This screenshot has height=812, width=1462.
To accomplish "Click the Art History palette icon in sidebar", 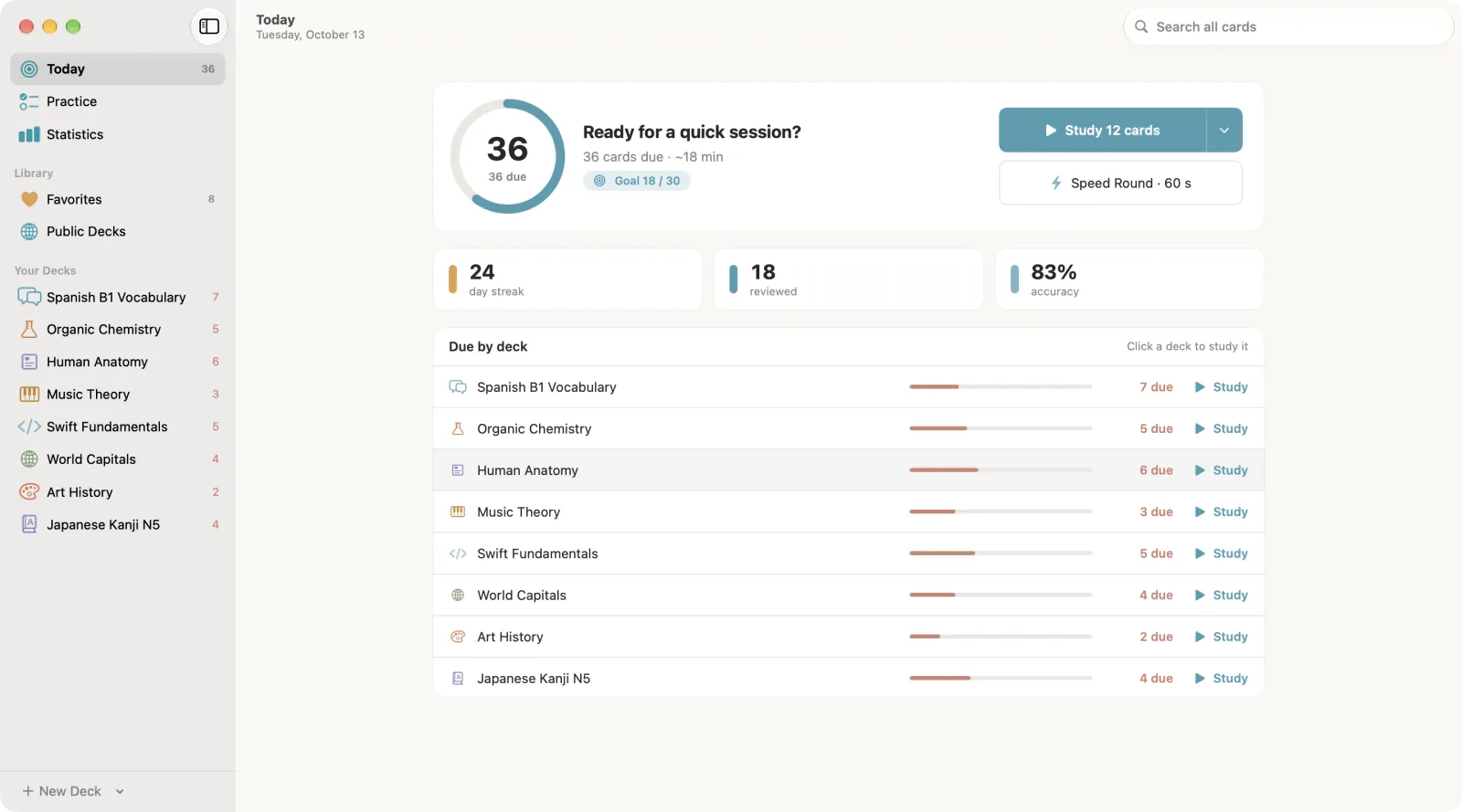I will (29, 491).
